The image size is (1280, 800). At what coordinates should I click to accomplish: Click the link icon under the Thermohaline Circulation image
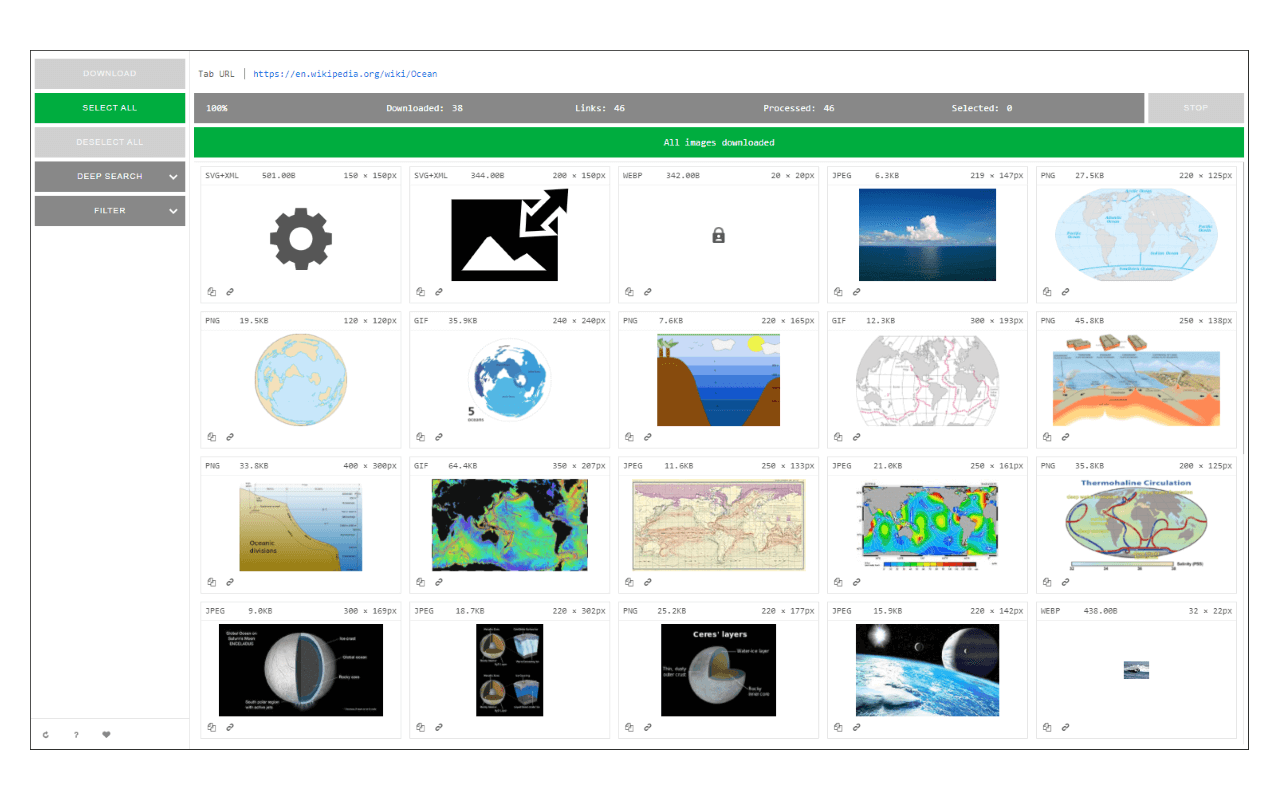pyautogui.click(x=1065, y=582)
